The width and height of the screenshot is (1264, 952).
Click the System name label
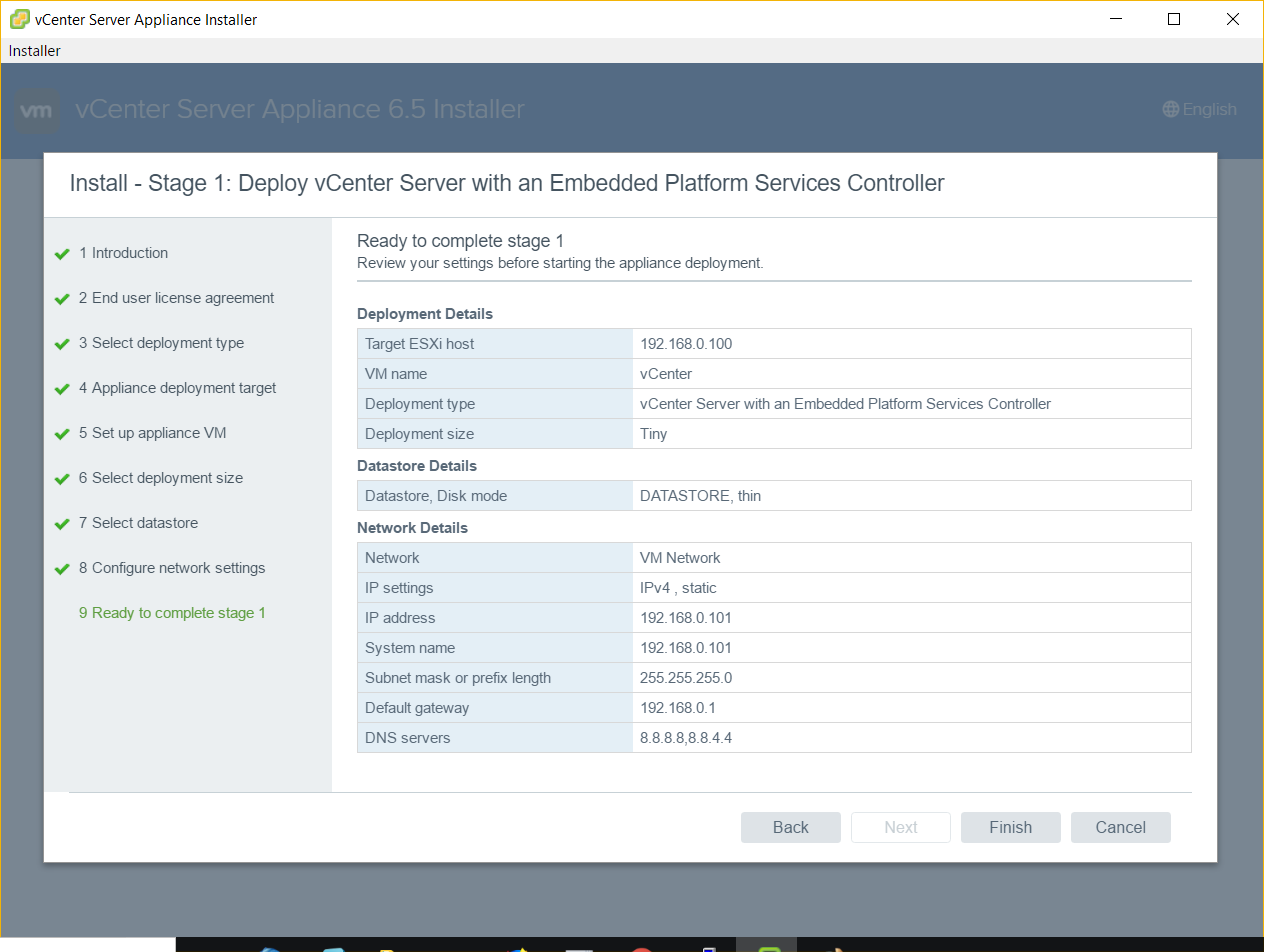point(410,648)
